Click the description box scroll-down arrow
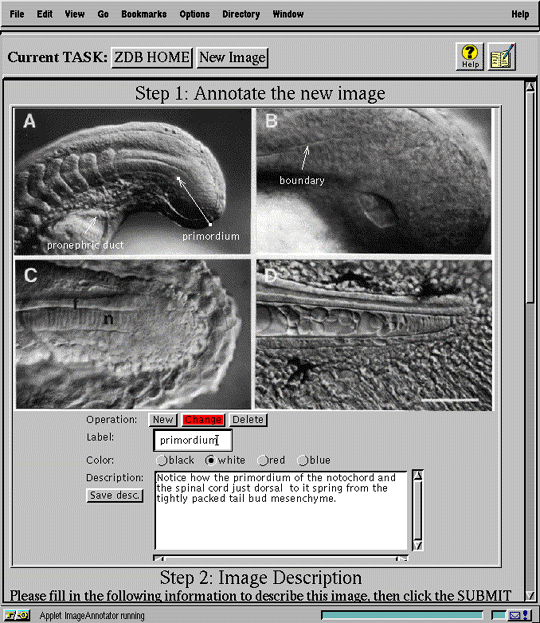 [x=418, y=545]
